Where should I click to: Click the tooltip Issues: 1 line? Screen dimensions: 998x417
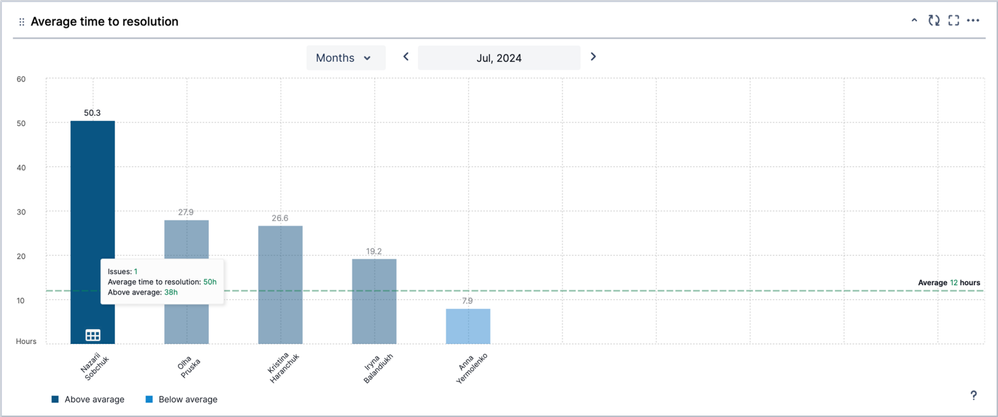[122, 271]
